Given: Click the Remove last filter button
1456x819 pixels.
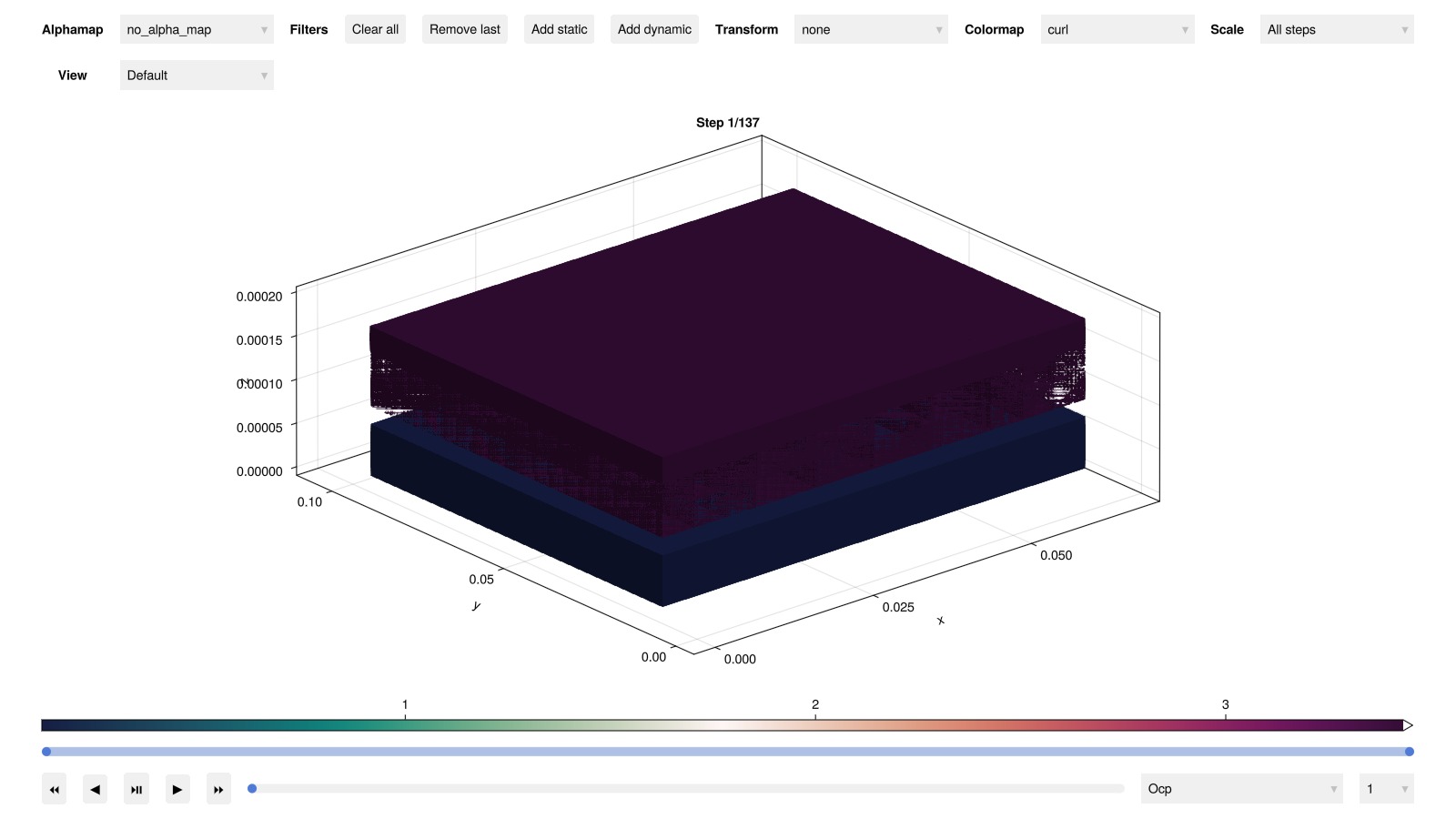Looking at the screenshot, I should tap(465, 29).
